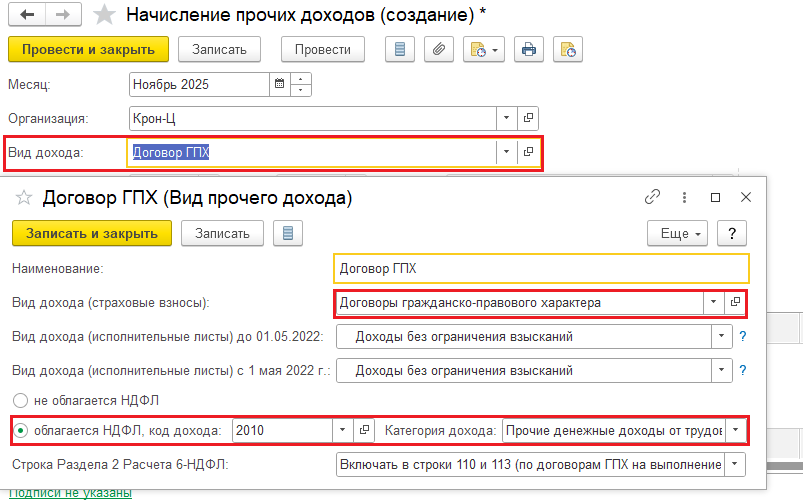Image resolution: width=803 pixels, height=501 pixels.
Task: Go back with the left arrow button
Action: 27,15
